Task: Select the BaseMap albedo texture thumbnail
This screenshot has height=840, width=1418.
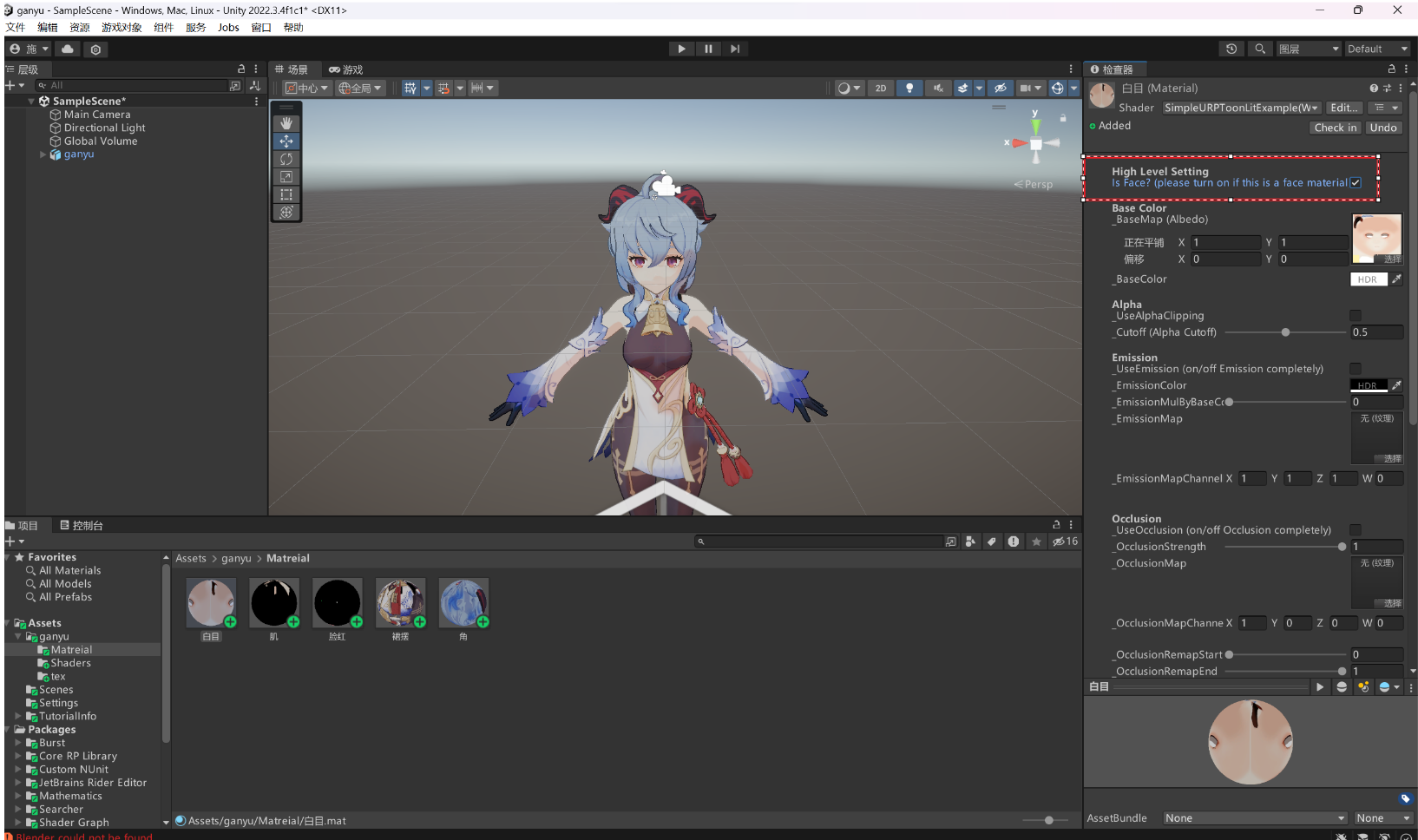Action: point(1376,239)
